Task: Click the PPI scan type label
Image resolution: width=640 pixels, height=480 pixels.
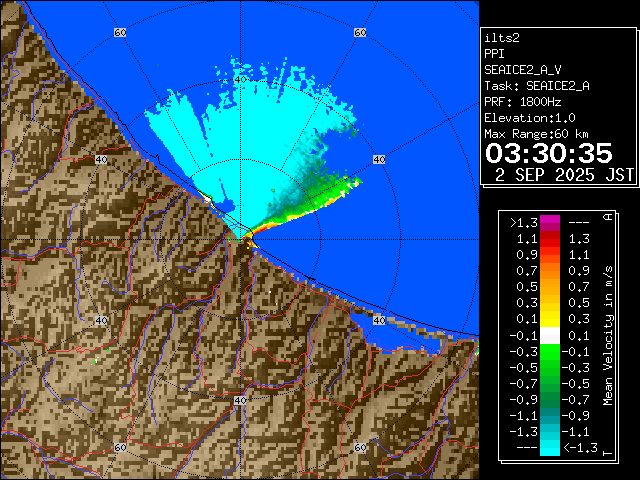Action: coord(495,54)
